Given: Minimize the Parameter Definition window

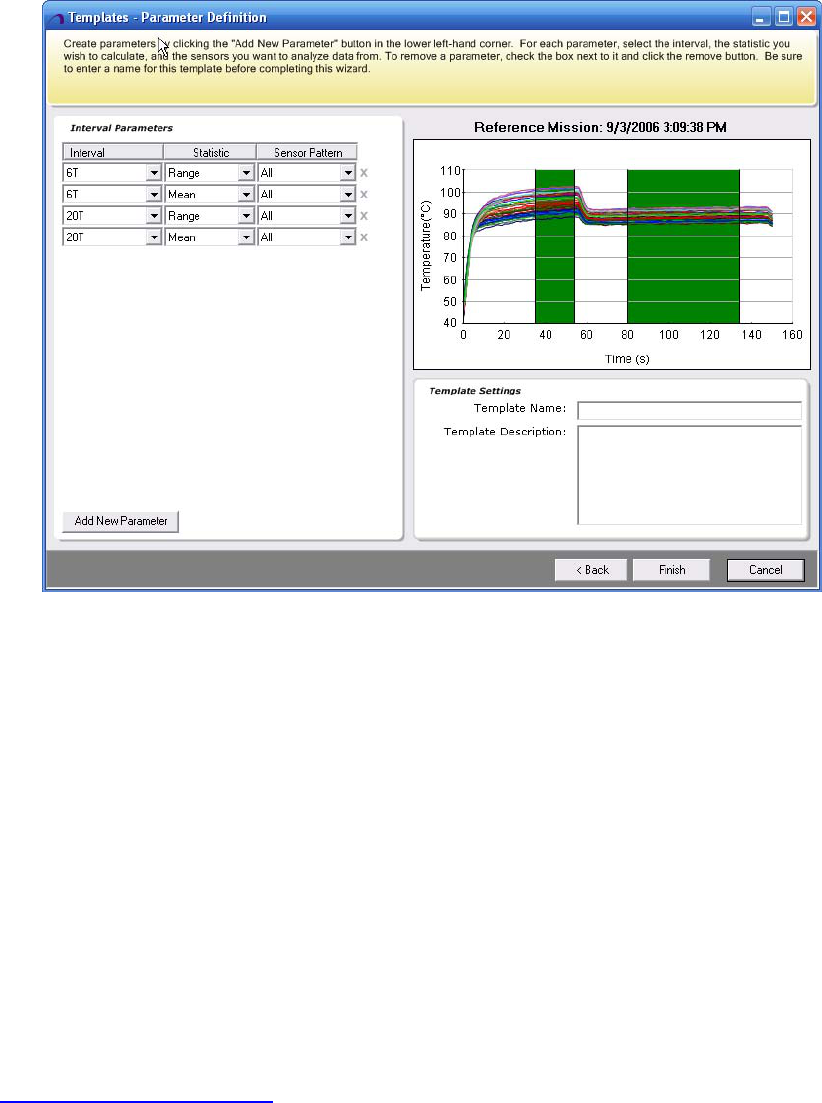Looking at the screenshot, I should pyautogui.click(x=759, y=18).
